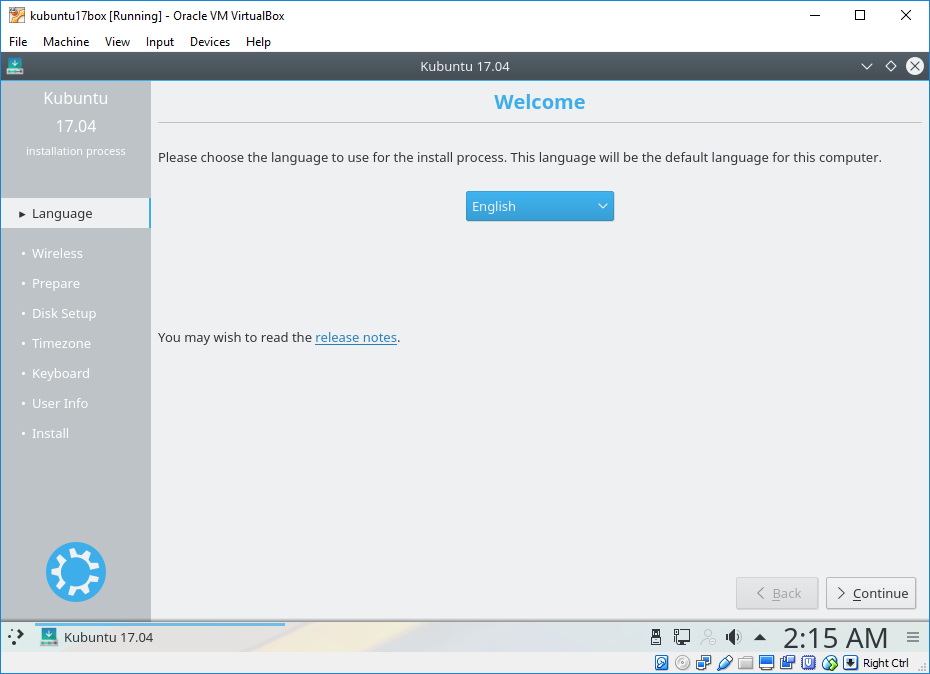Open the Machine menu

[x=66, y=42]
